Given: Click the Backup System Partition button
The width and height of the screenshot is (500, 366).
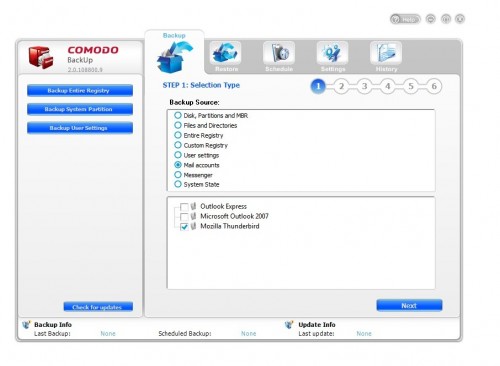Looking at the screenshot, I should pyautogui.click(x=80, y=109).
